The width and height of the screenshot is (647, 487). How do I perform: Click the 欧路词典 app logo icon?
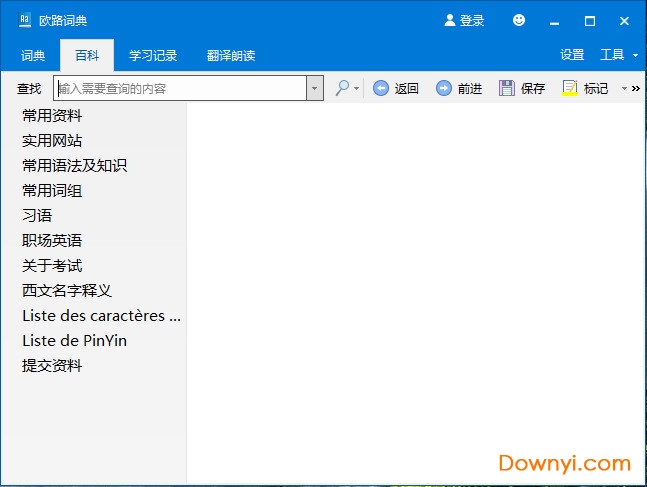[25, 20]
